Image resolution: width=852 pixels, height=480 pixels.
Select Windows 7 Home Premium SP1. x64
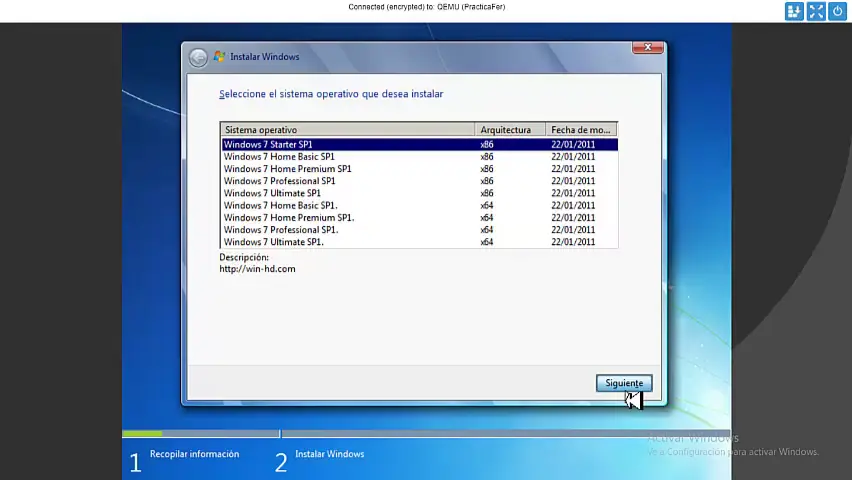pyautogui.click(x=419, y=218)
